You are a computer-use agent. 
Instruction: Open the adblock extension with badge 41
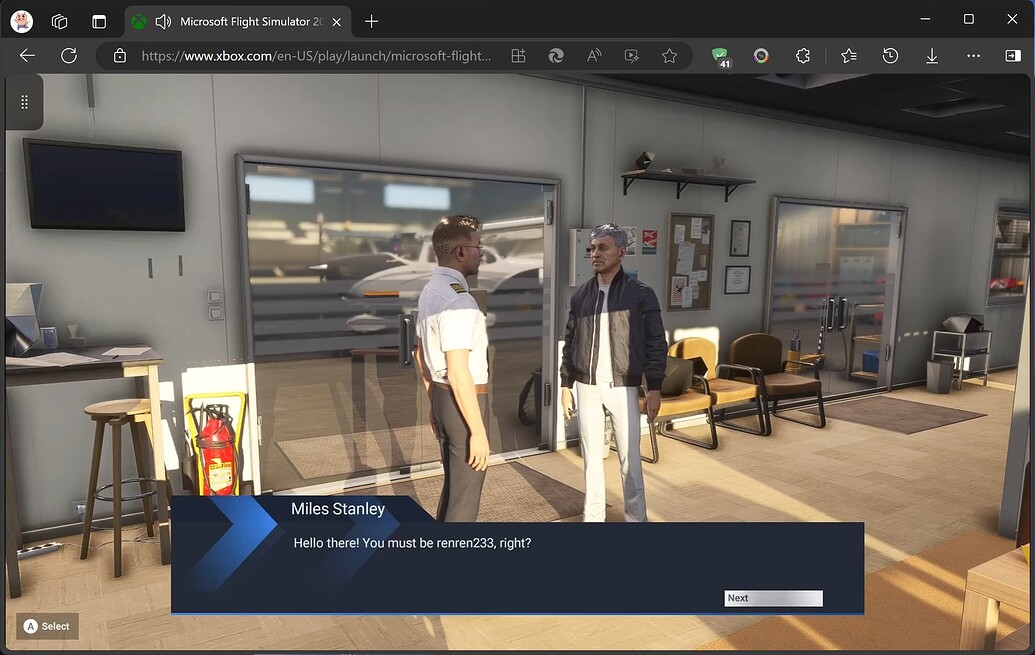click(x=721, y=56)
